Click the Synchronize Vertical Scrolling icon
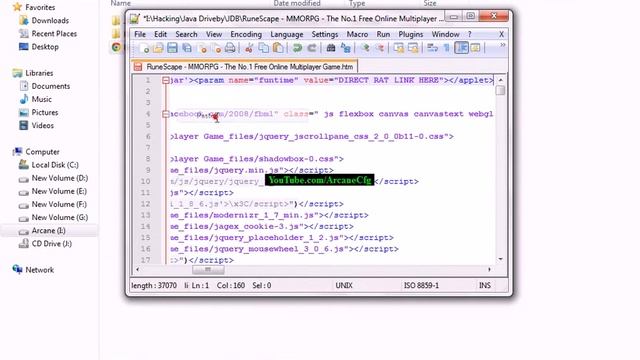 pyautogui.click(x=398, y=48)
